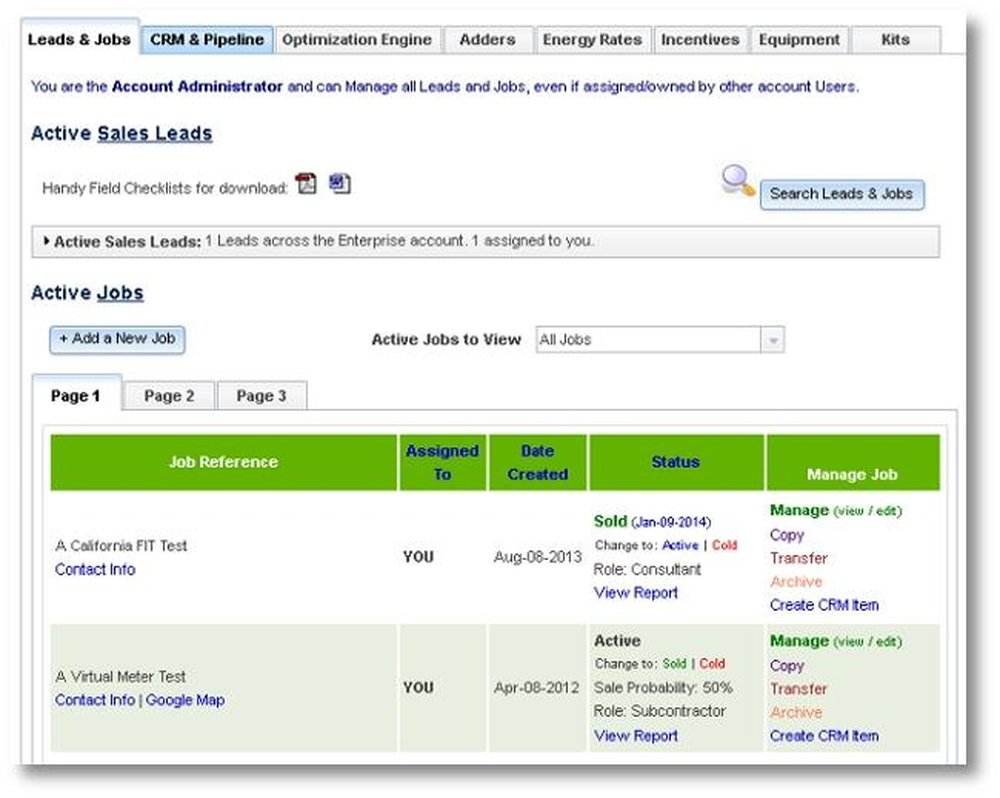This screenshot has height=798, width=1000.
Task: Copy the A California FIT Test job
Action: click(787, 535)
